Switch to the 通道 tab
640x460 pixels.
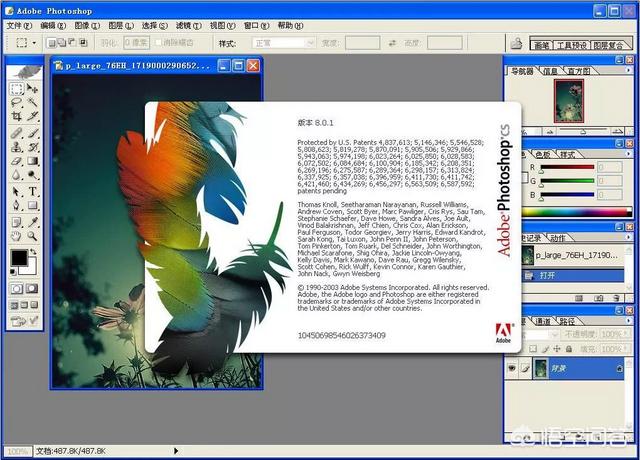543,322
